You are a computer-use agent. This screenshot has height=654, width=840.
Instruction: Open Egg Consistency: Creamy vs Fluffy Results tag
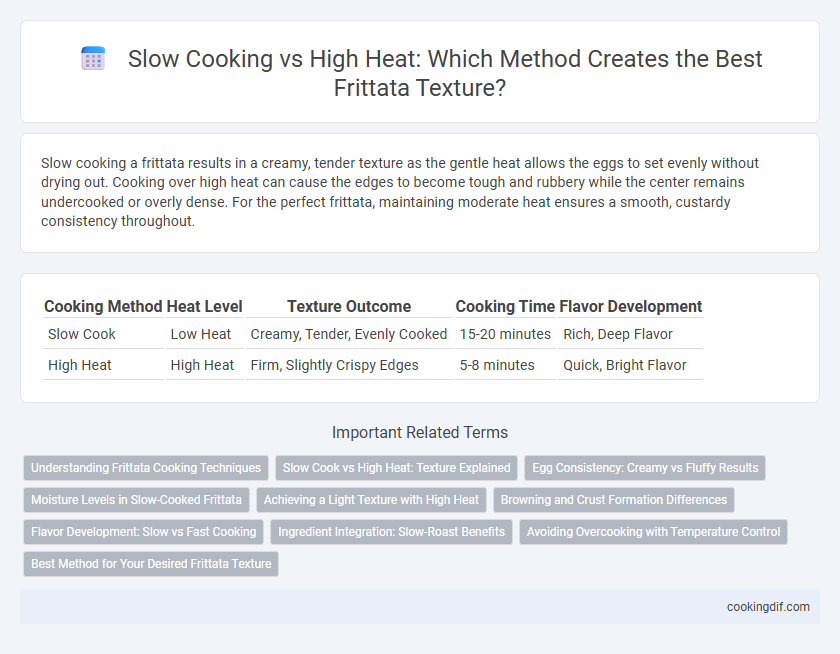point(645,468)
